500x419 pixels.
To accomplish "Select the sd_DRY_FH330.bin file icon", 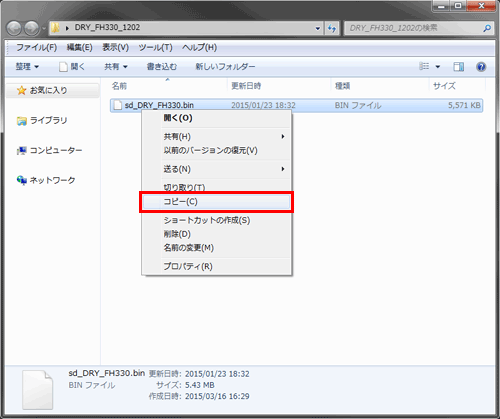I will pos(118,105).
